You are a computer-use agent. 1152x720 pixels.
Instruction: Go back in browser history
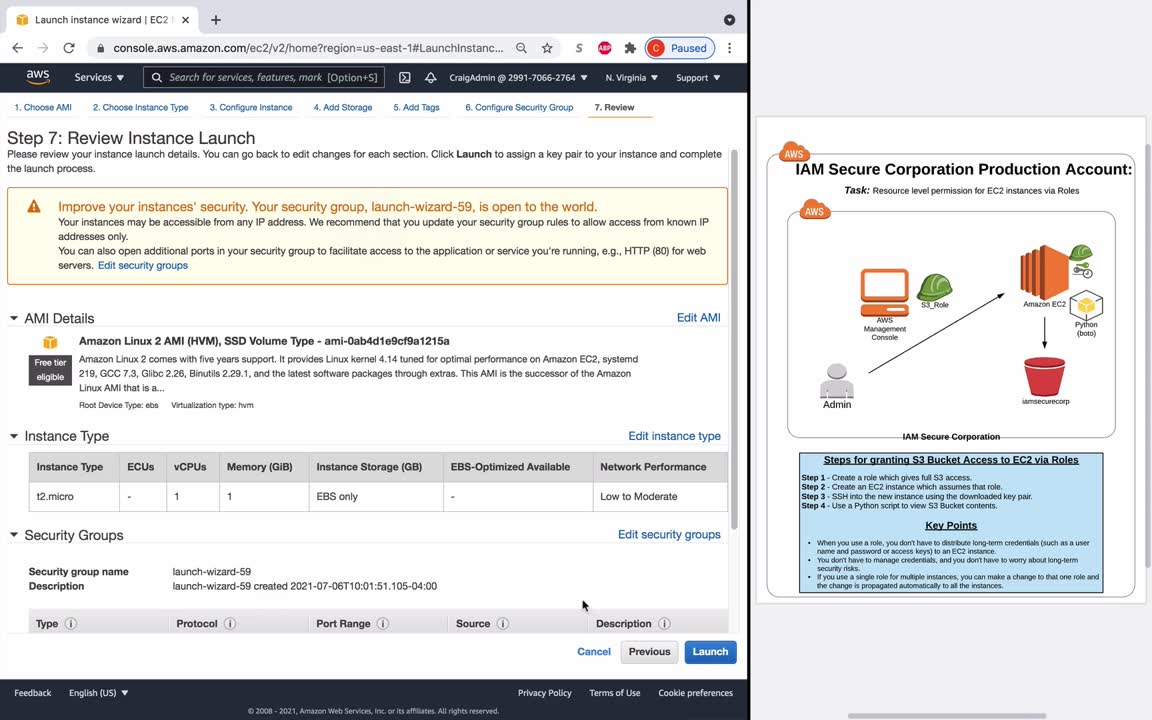point(18,48)
